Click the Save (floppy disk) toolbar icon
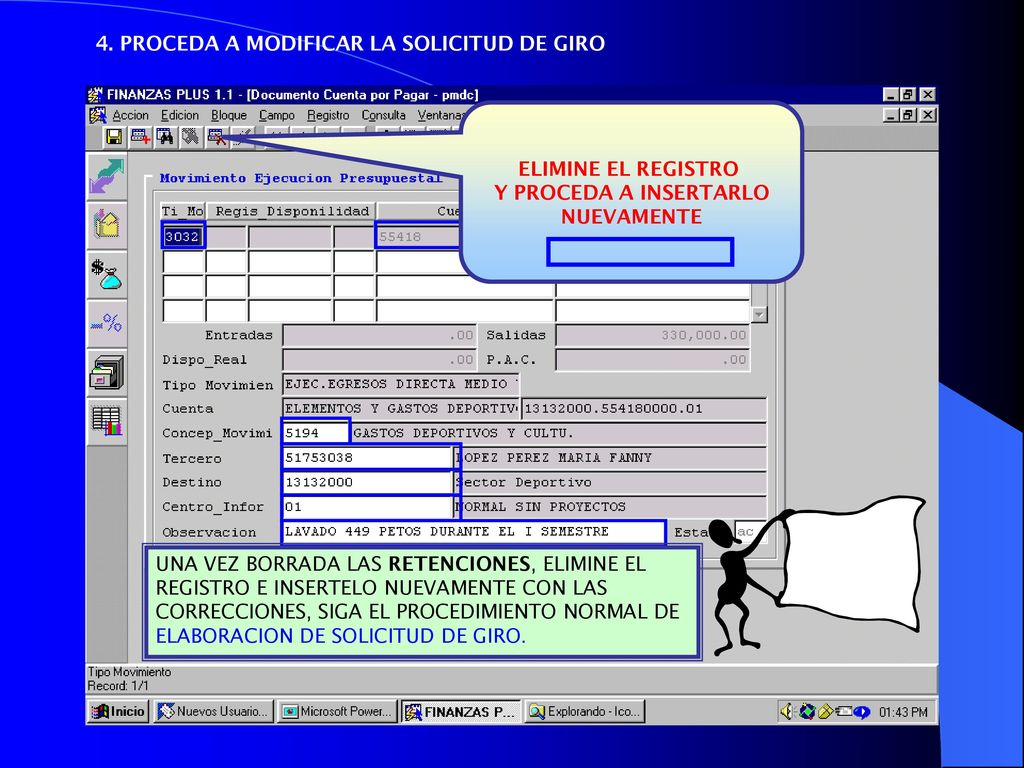This screenshot has width=1024, height=768. tap(114, 136)
